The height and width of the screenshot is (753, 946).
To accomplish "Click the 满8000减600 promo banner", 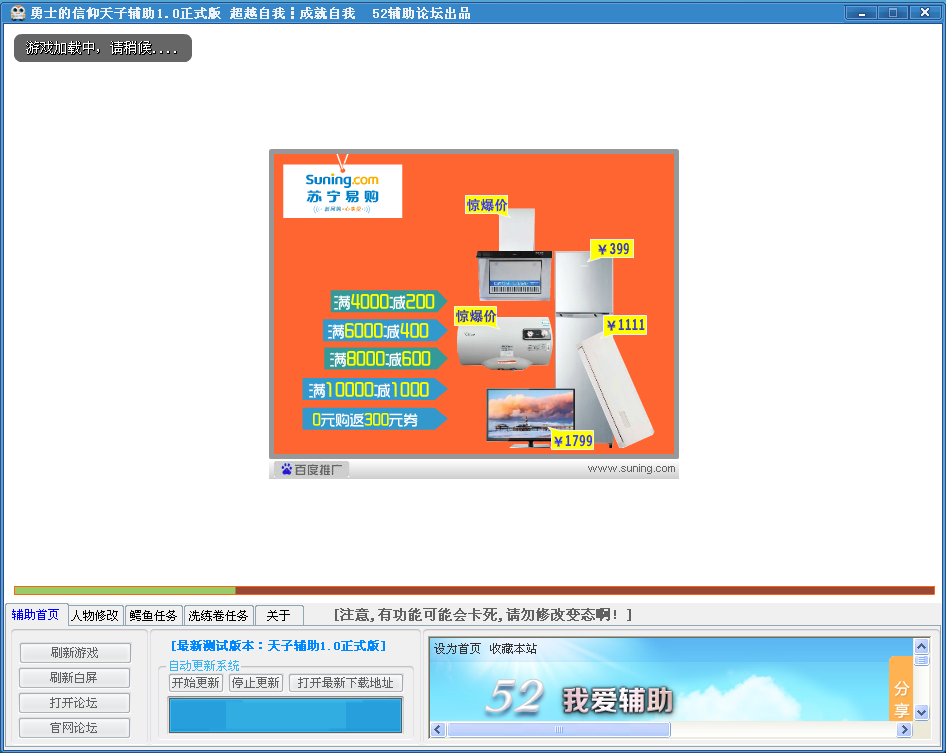I will click(385, 359).
